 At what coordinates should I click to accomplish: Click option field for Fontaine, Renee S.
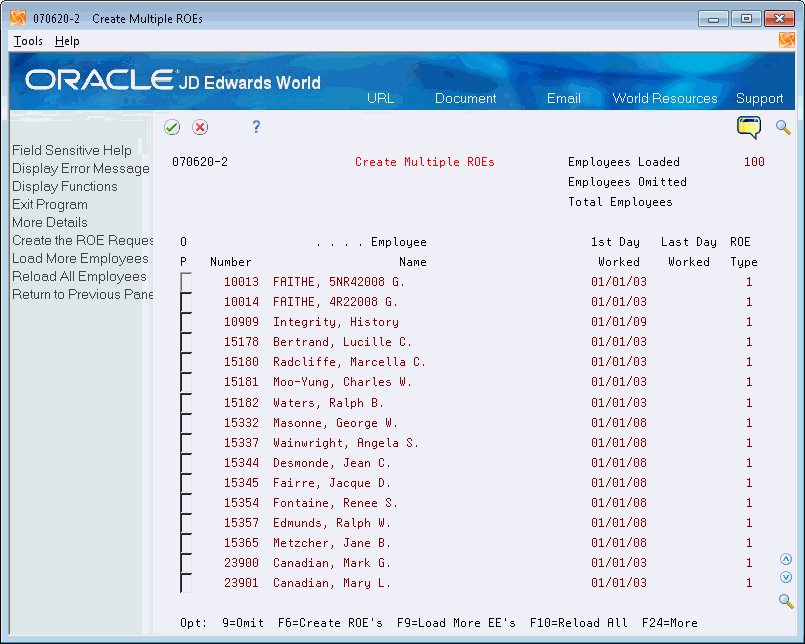click(x=186, y=503)
